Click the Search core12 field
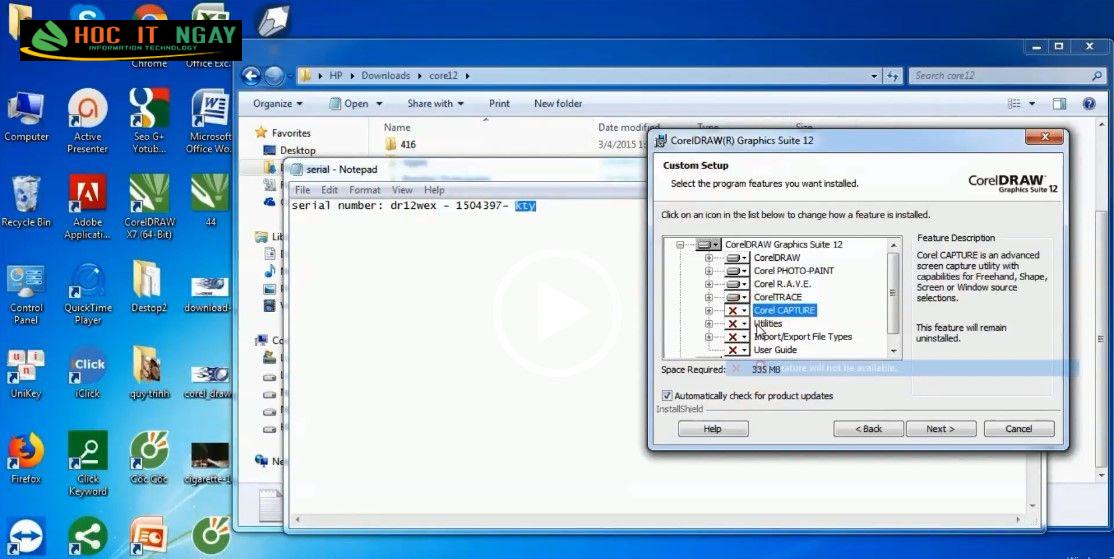The image size is (1114, 559). pos(1006,76)
